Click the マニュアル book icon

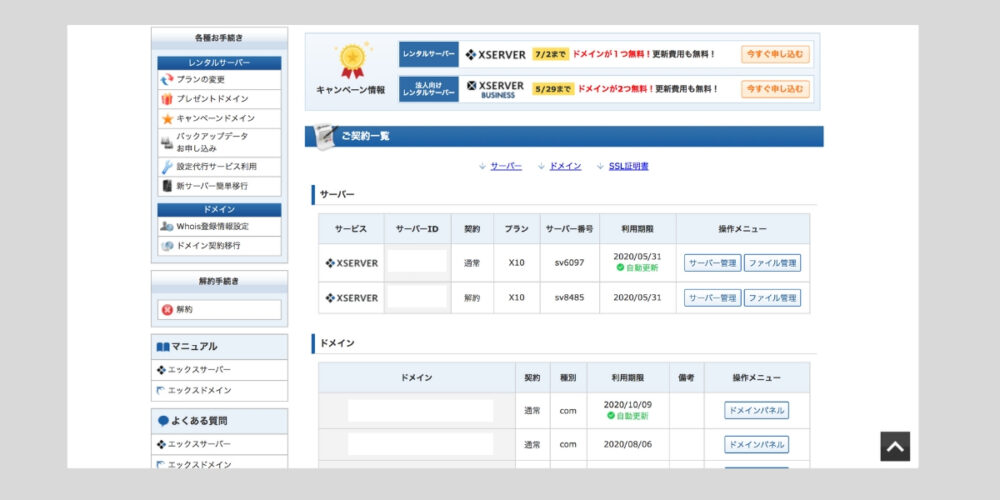click(163, 347)
